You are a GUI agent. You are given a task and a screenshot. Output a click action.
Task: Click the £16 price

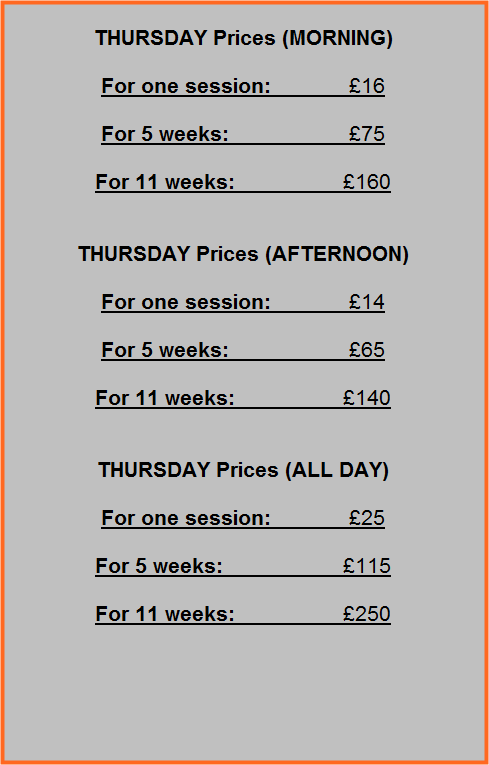pos(367,86)
